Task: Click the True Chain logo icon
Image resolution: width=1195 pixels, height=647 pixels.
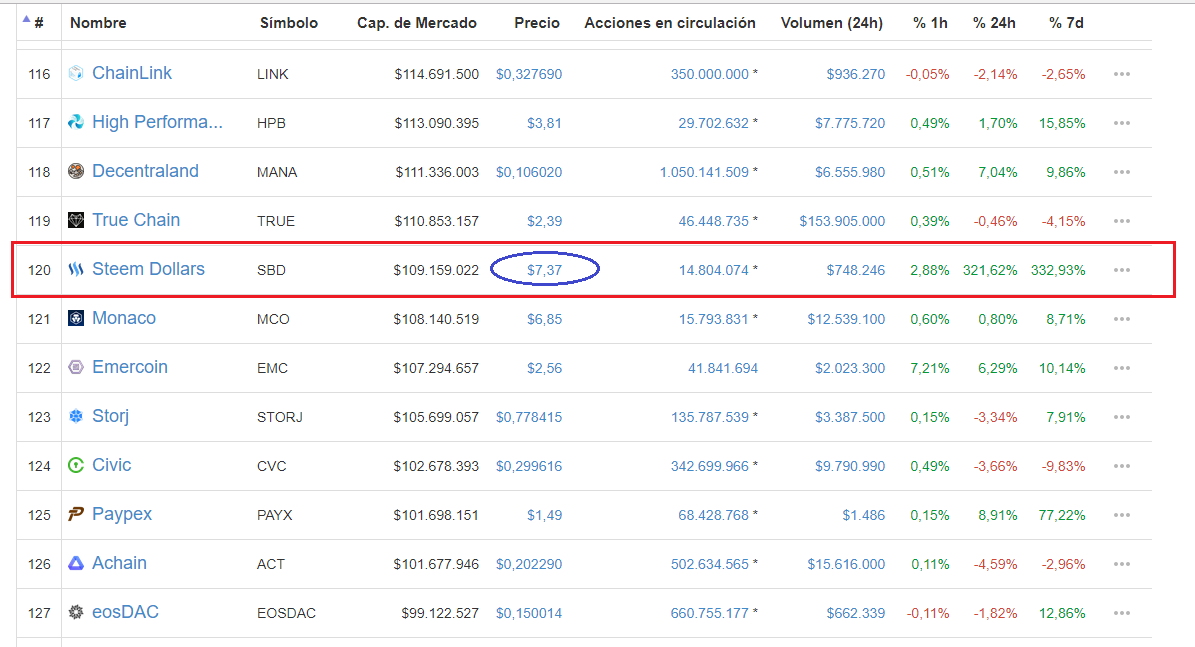Action: (75, 220)
